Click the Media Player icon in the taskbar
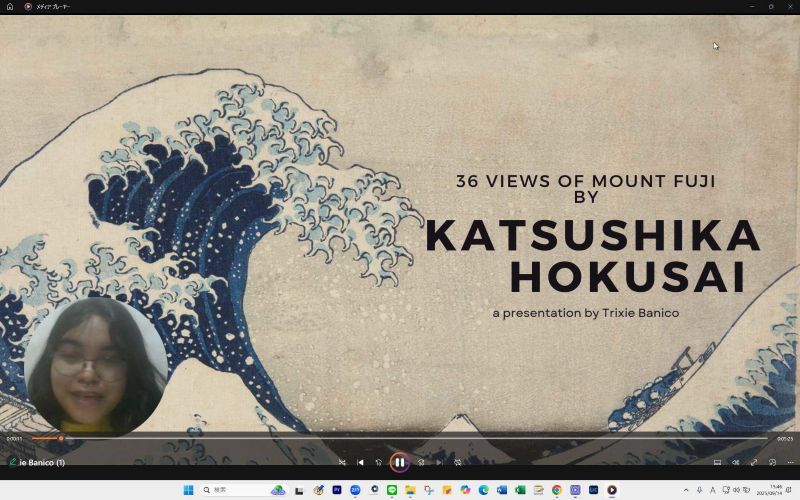The width and height of the screenshot is (800, 500). [x=612, y=490]
